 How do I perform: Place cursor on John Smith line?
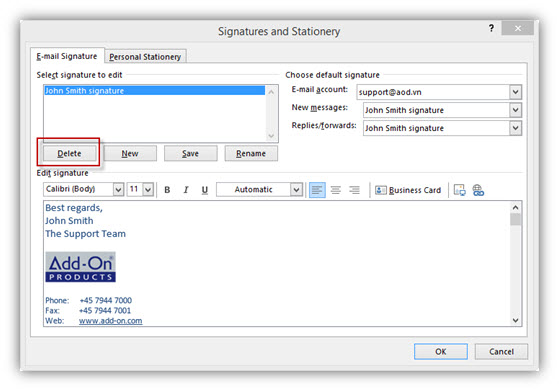[69, 221]
